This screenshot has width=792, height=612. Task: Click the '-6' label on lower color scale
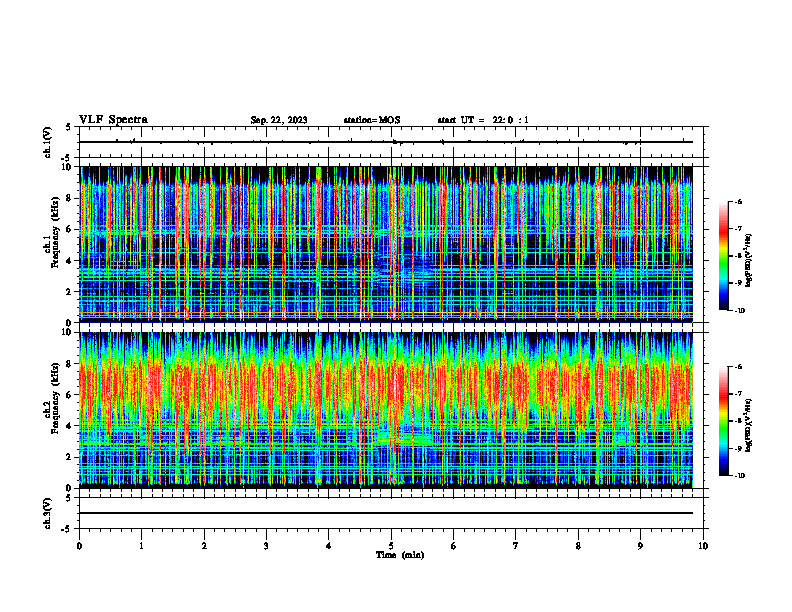[x=739, y=367]
